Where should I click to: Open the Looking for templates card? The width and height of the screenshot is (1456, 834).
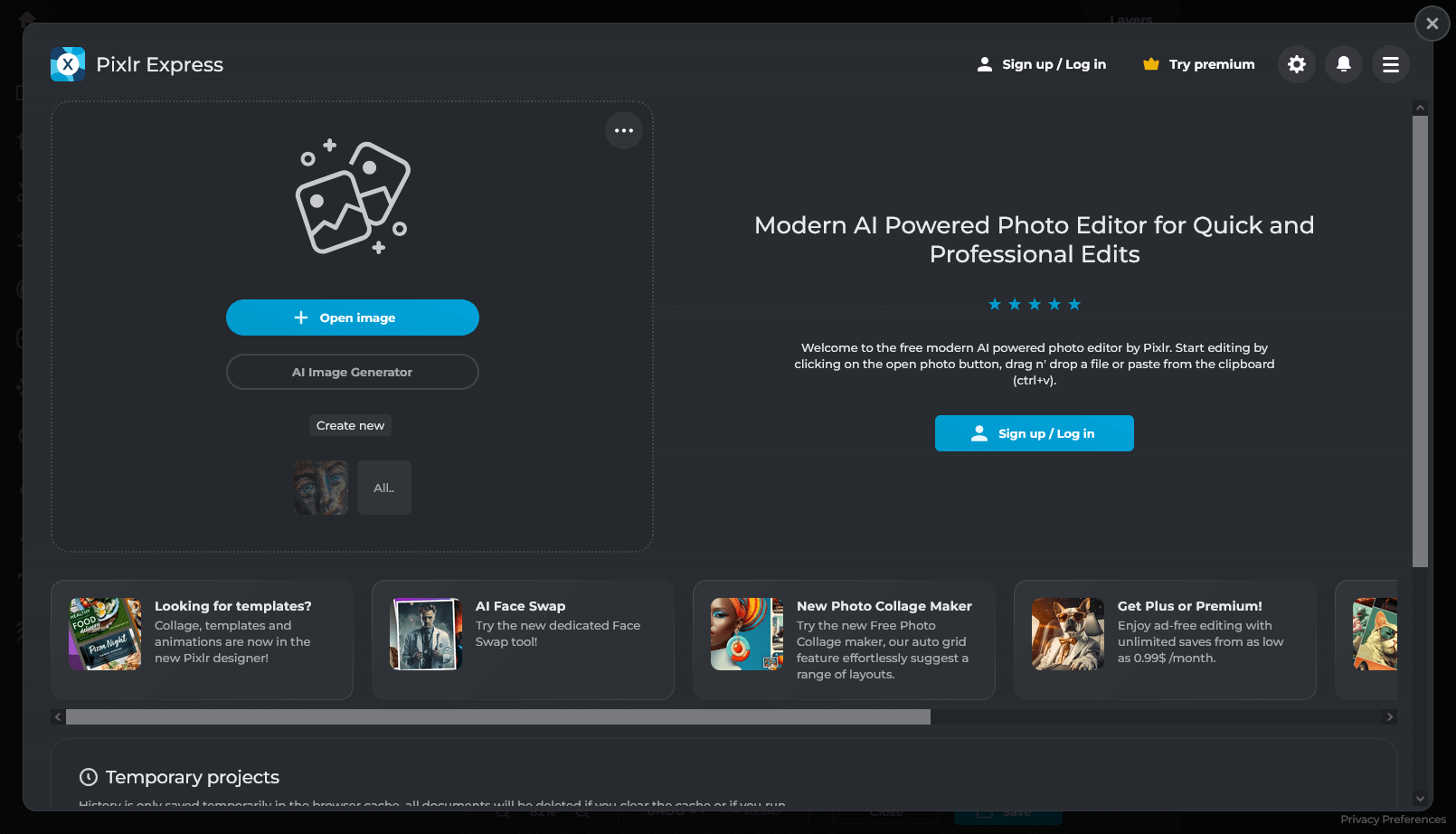coord(202,640)
